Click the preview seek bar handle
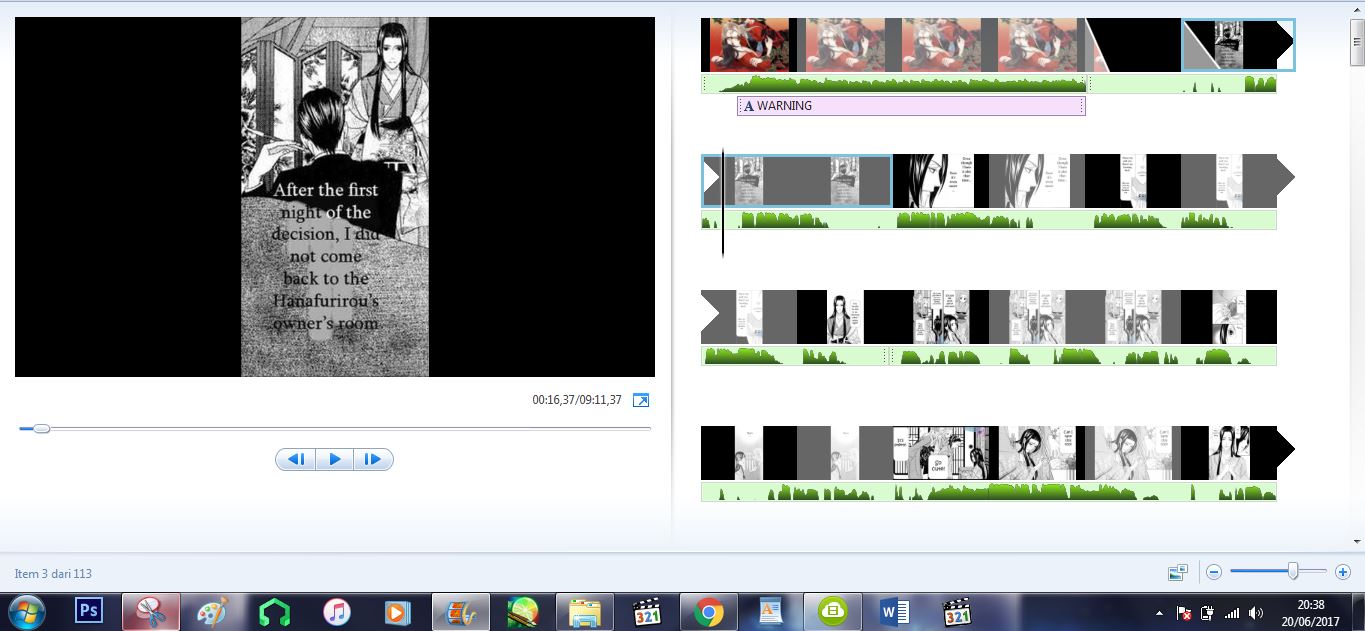Screen dimensions: 1365x631 (x=41, y=428)
